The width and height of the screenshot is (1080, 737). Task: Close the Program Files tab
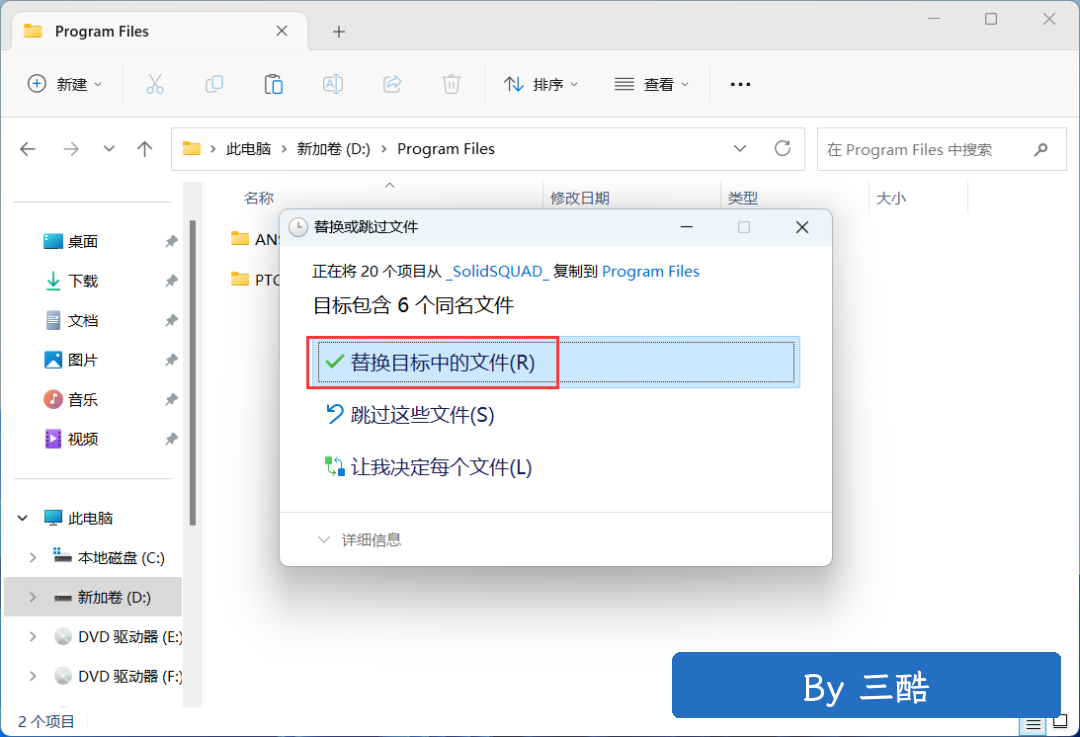coord(282,31)
